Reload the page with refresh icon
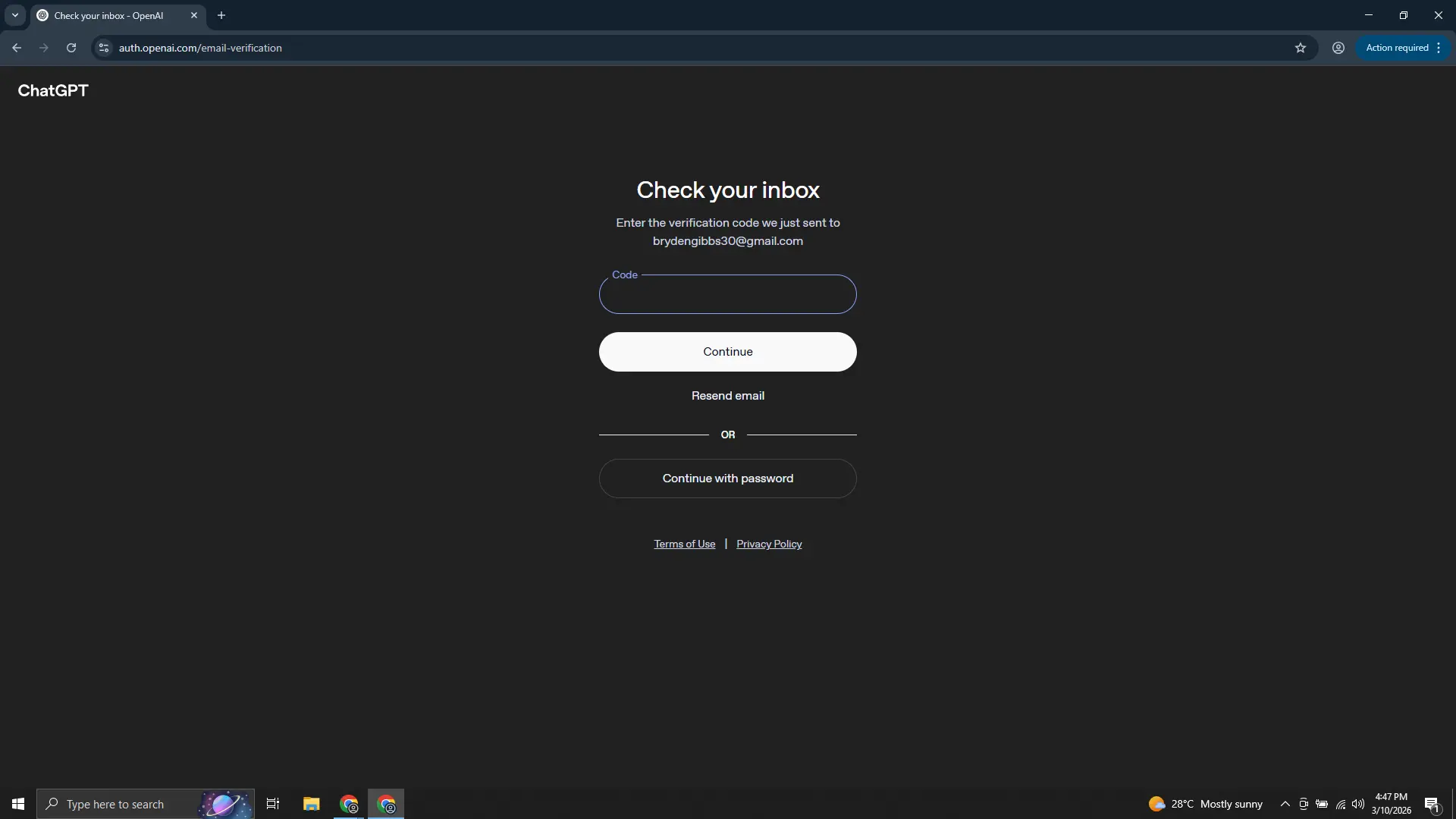Viewport: 1456px width, 819px height. (x=71, y=48)
